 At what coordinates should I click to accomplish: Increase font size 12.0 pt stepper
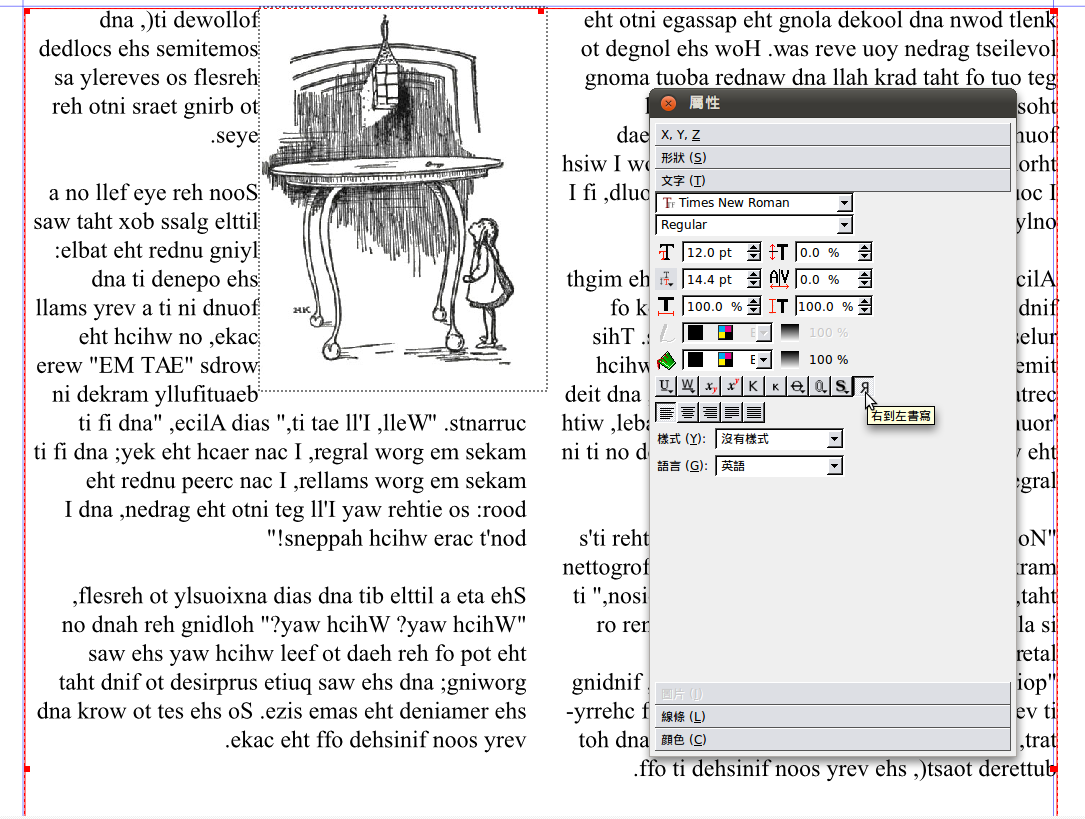754,248
